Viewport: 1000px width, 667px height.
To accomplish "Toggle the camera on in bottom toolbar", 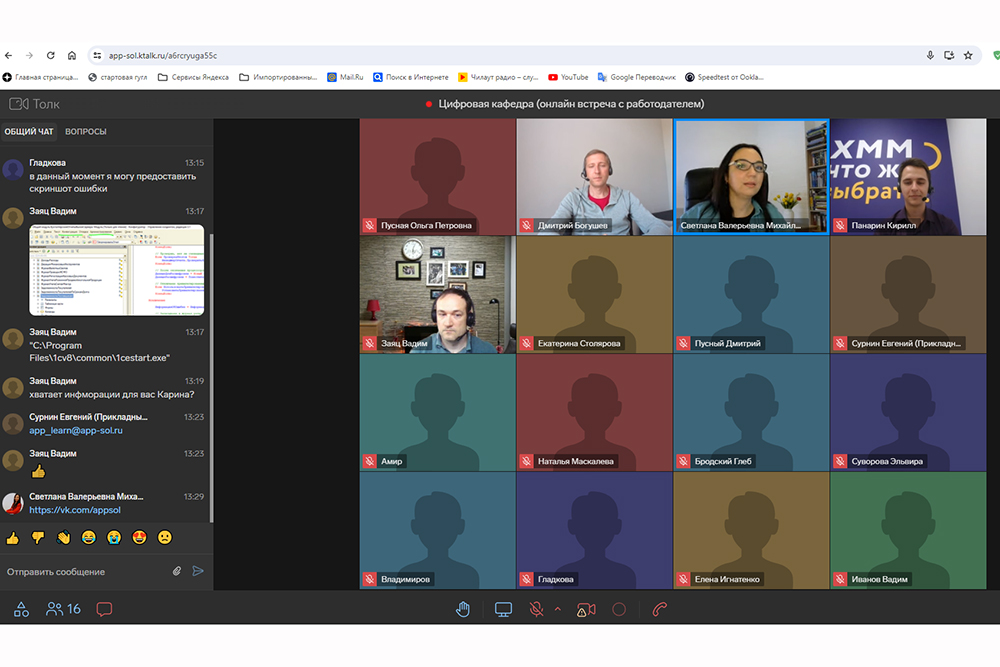I will pos(586,609).
